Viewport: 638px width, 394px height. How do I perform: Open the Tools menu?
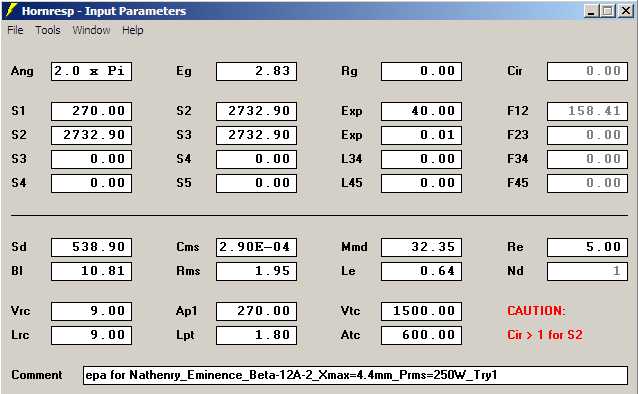coord(48,30)
